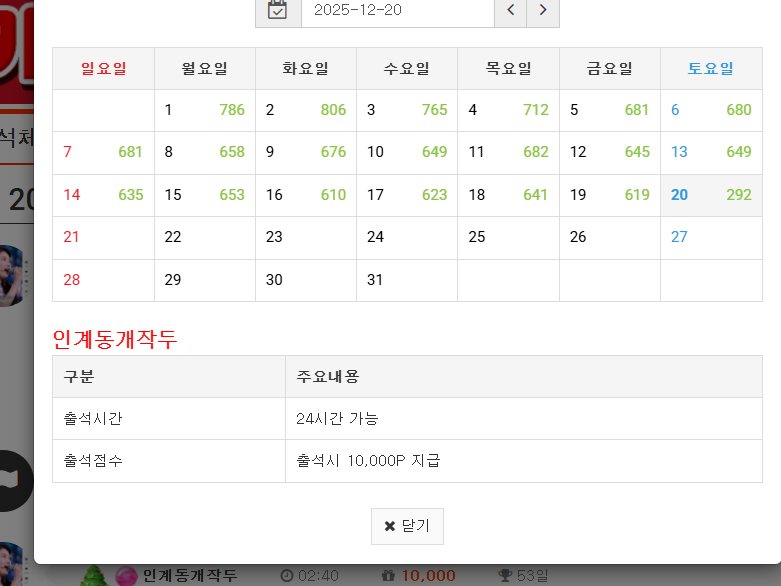Advance to next date with right chevron
781x586 pixels.
click(542, 10)
